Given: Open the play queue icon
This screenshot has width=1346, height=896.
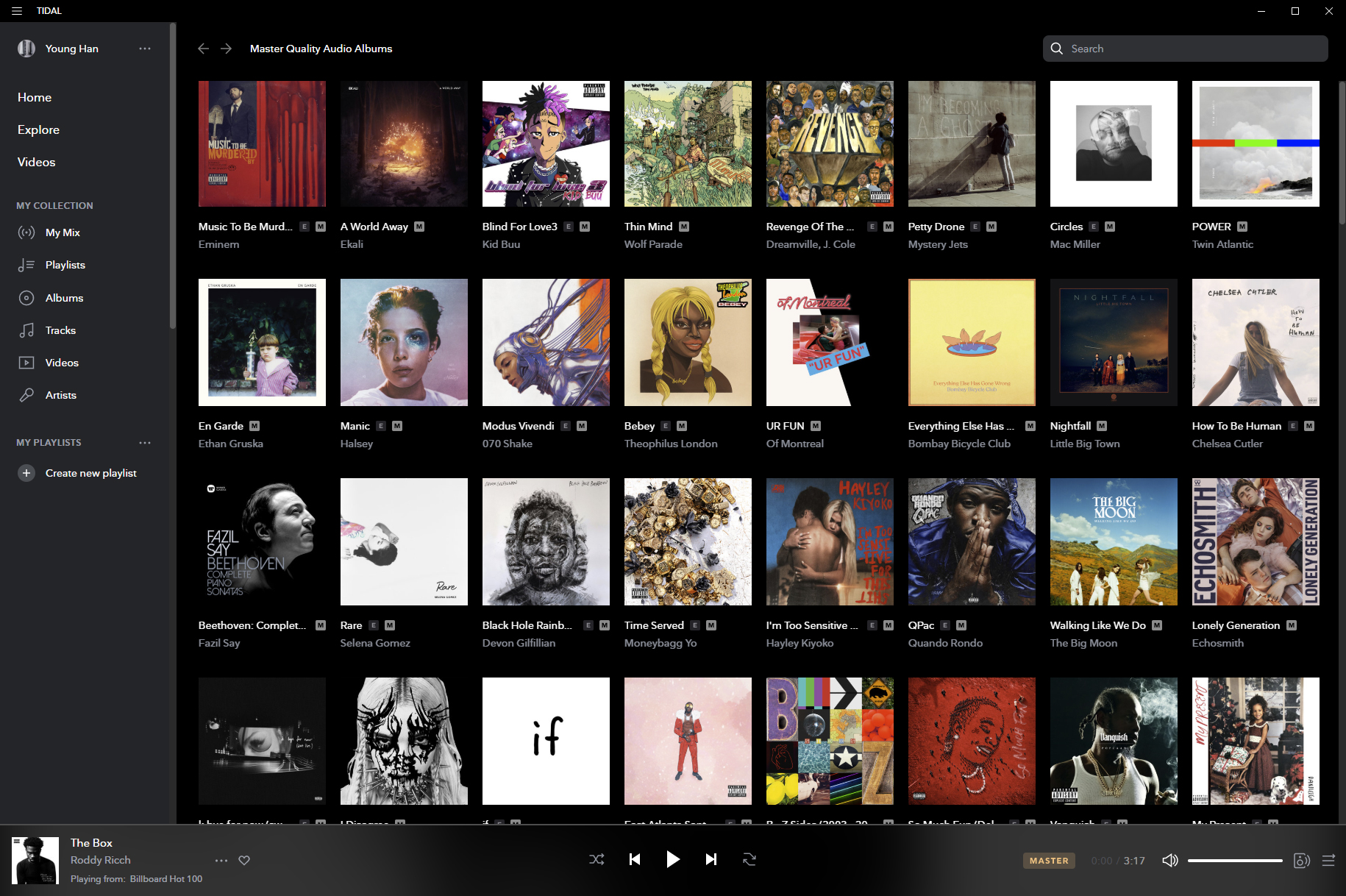Looking at the screenshot, I should click(x=1328, y=861).
